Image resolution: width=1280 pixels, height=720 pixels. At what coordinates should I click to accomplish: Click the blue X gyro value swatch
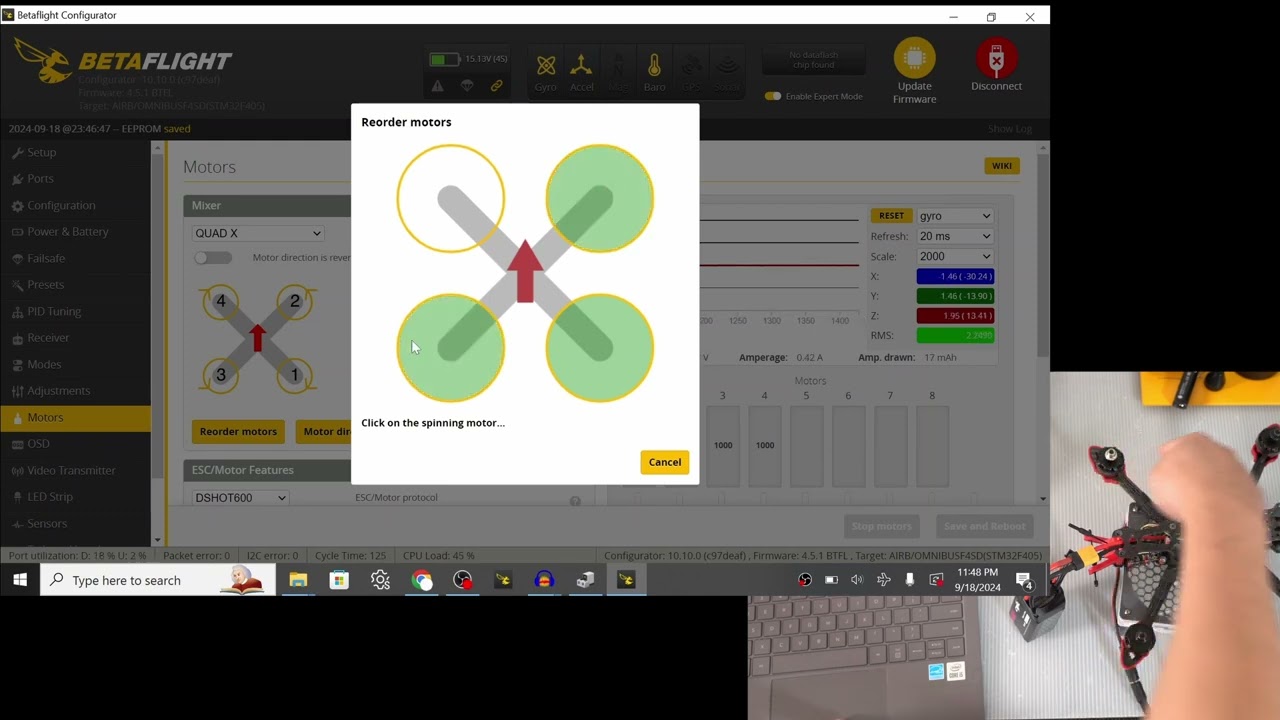955,276
